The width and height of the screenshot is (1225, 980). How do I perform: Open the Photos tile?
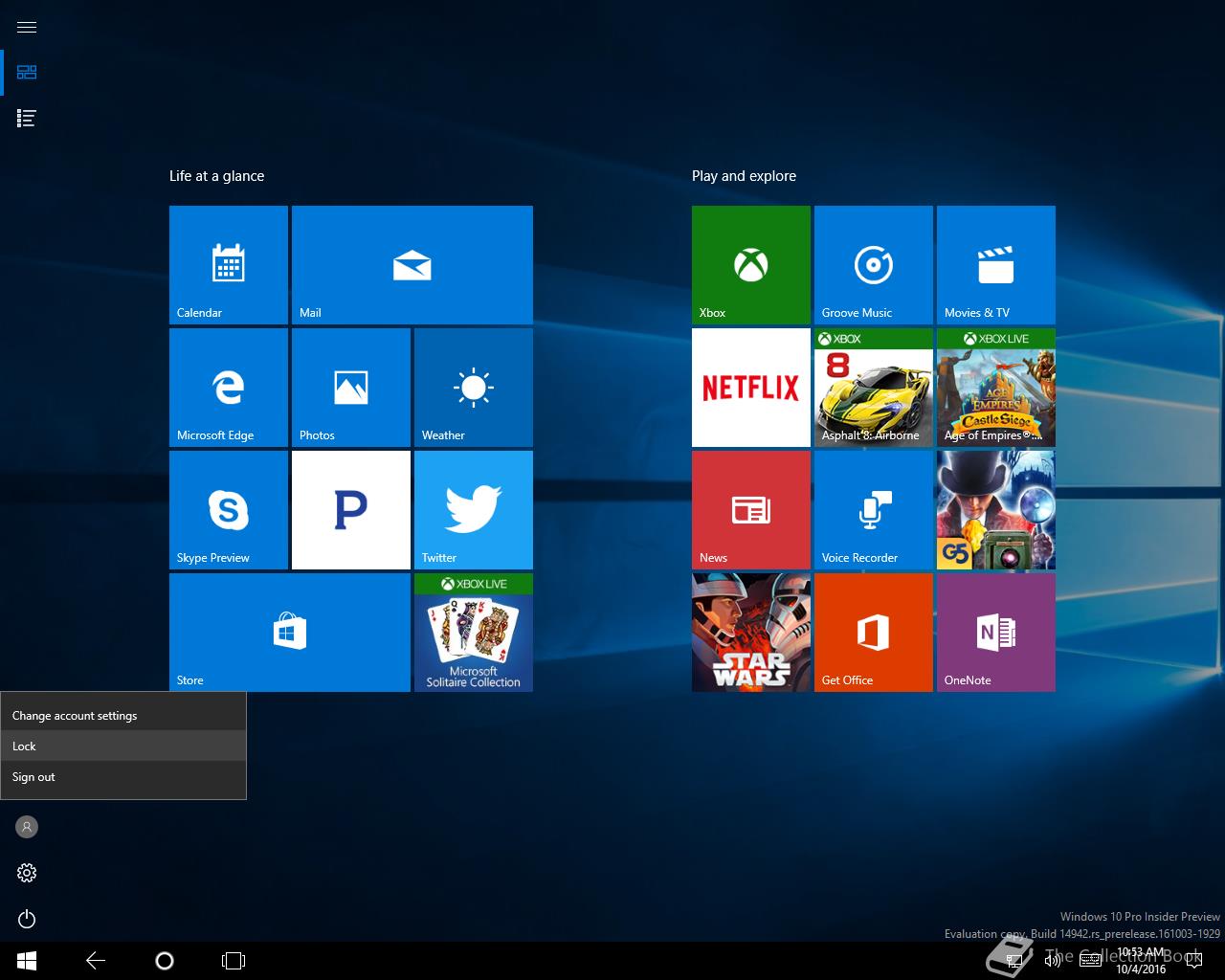point(351,388)
